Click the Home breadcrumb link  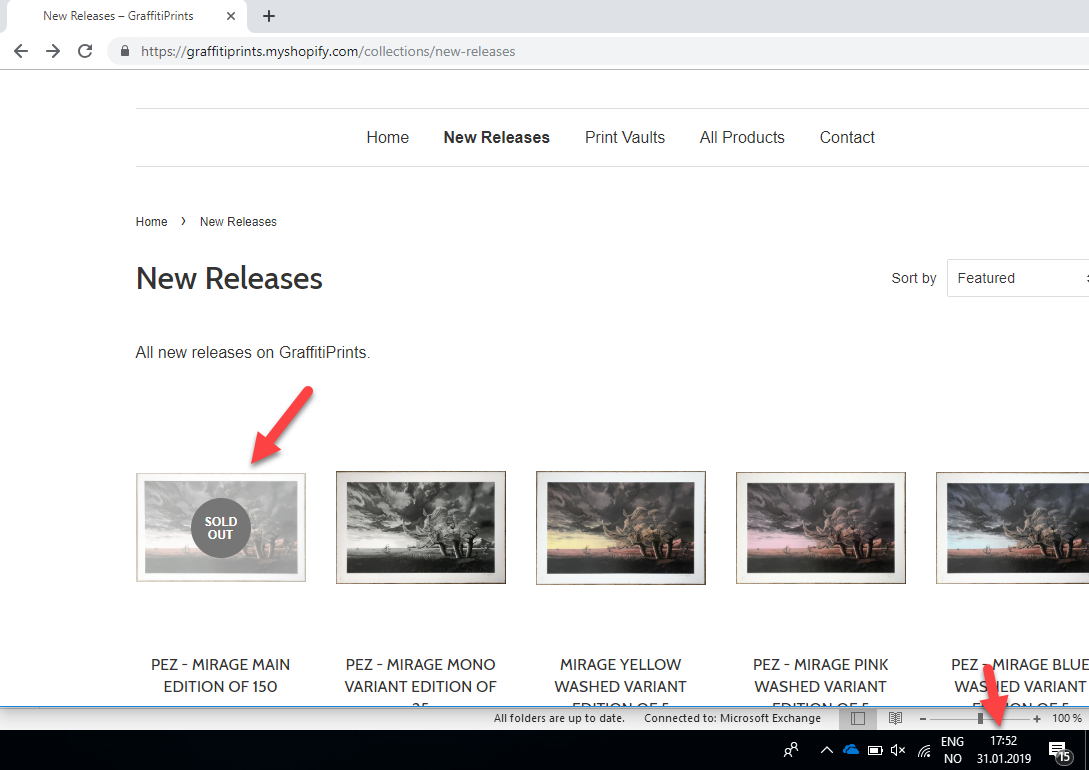(x=151, y=222)
